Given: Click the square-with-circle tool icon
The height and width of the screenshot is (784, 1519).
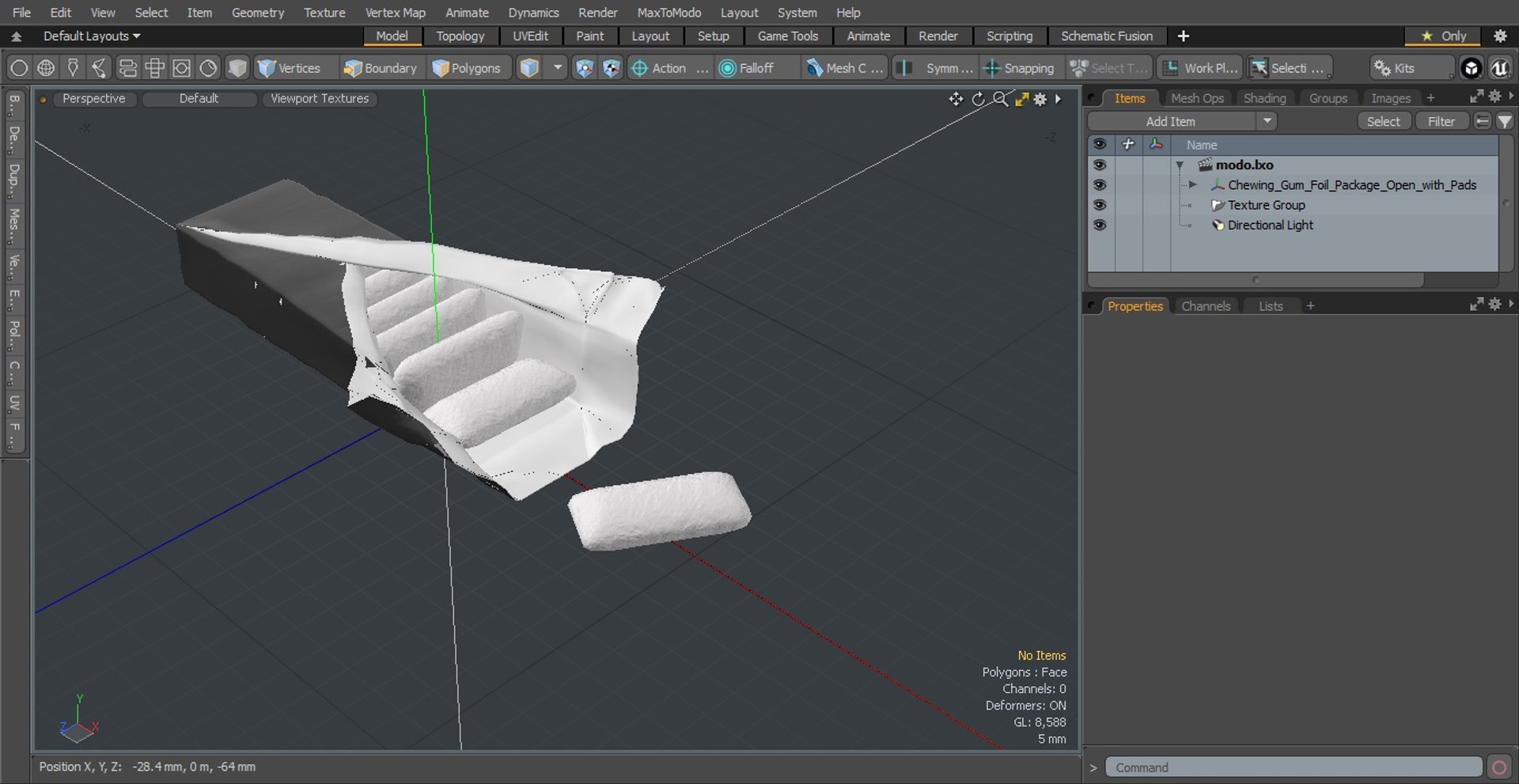Looking at the screenshot, I should [181, 68].
